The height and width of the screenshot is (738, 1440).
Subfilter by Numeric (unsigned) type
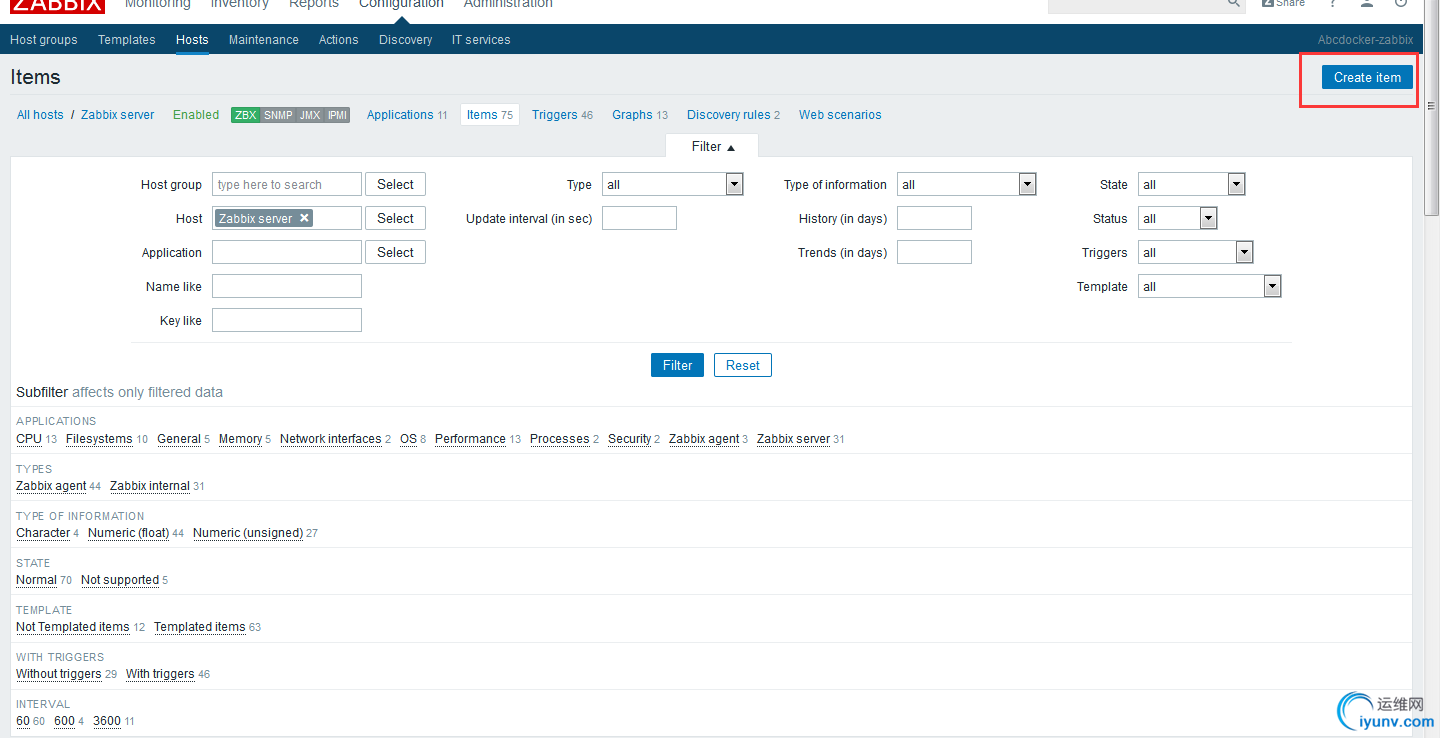click(x=248, y=533)
